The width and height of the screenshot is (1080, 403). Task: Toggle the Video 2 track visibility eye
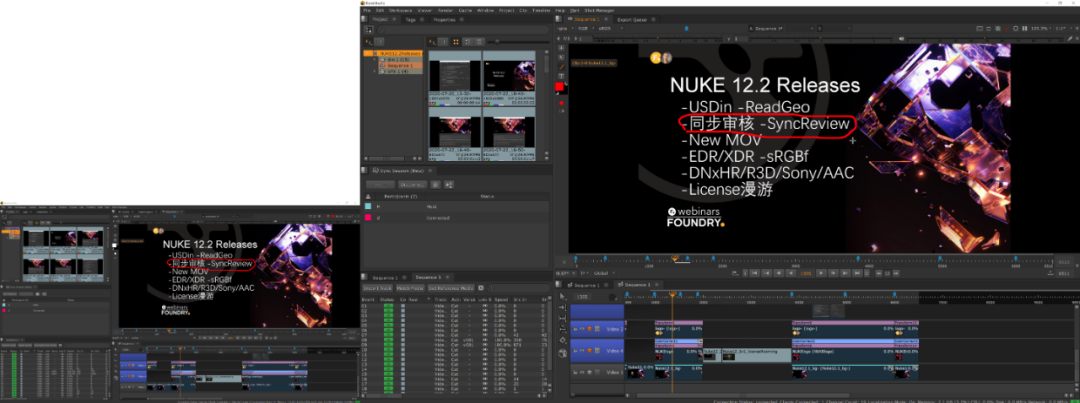tap(582, 329)
